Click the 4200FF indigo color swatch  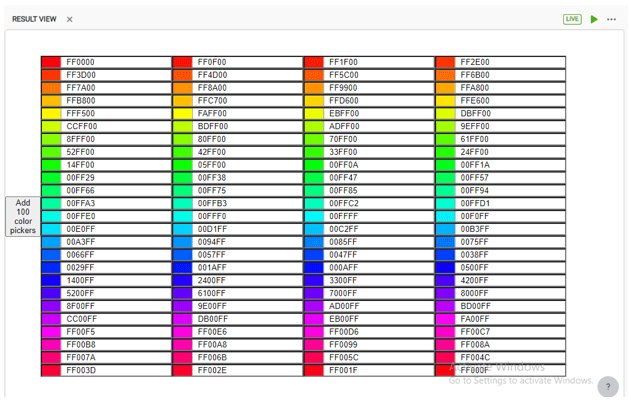point(445,280)
